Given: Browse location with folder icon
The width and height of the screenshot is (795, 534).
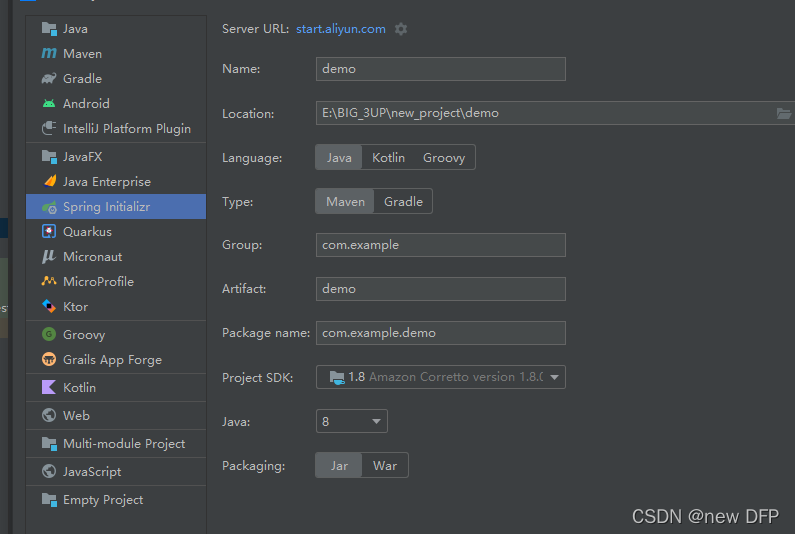Looking at the screenshot, I should [784, 114].
